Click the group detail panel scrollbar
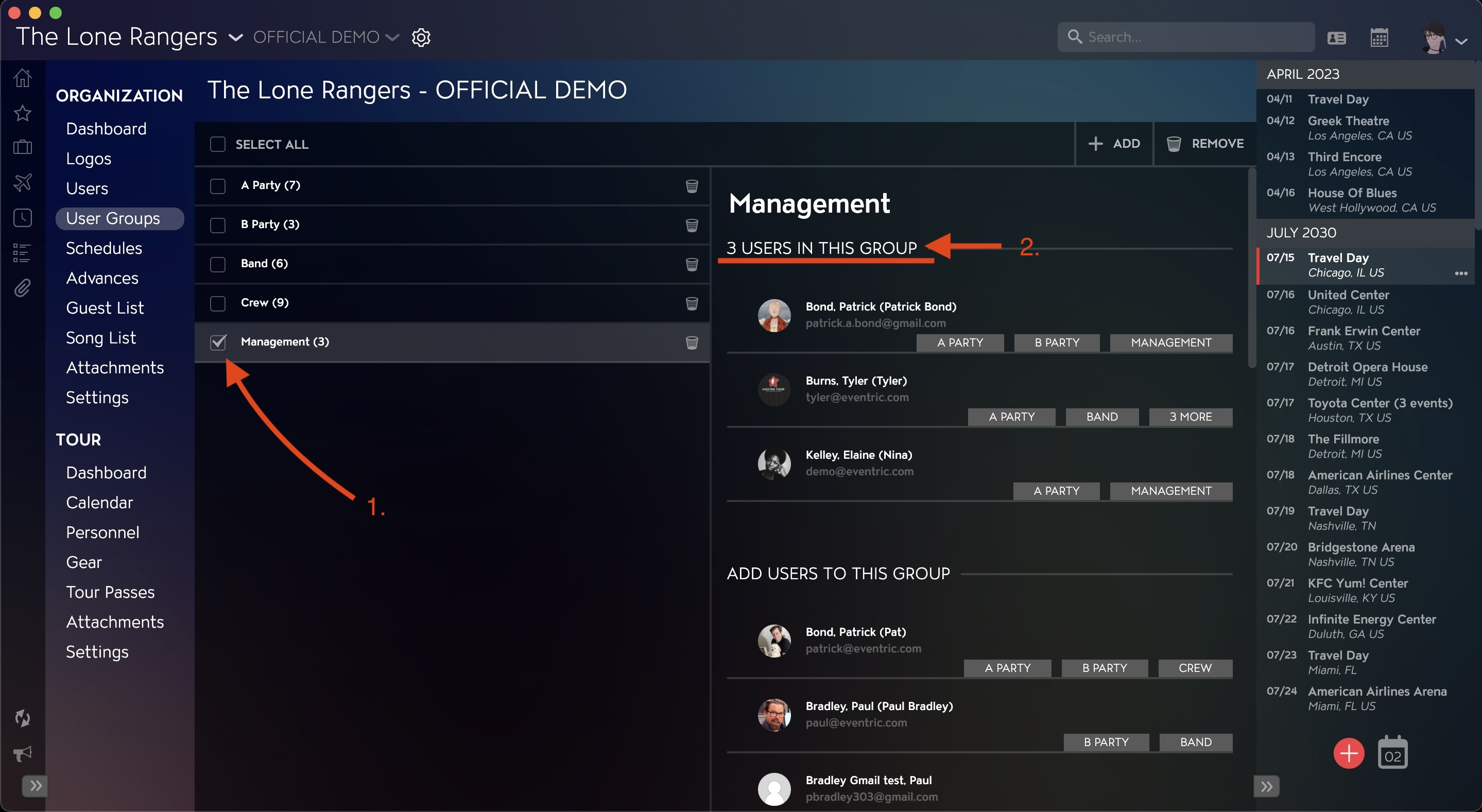Screen dimensions: 1482x812 (1251, 267)
